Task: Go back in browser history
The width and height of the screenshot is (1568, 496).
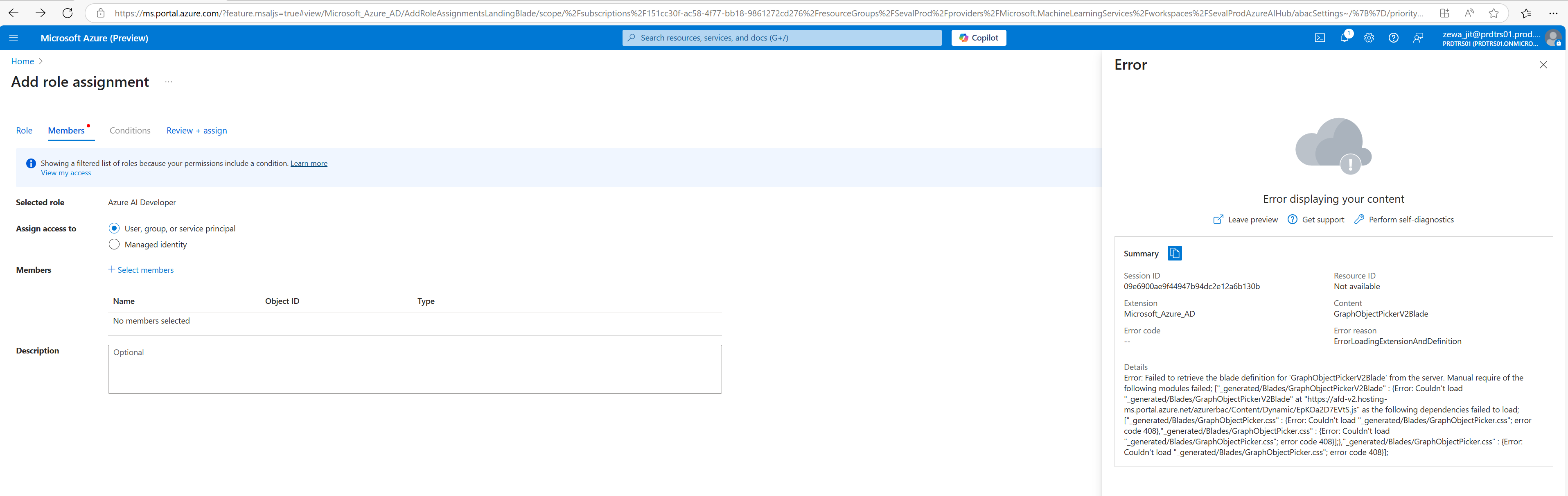Action: (x=14, y=13)
